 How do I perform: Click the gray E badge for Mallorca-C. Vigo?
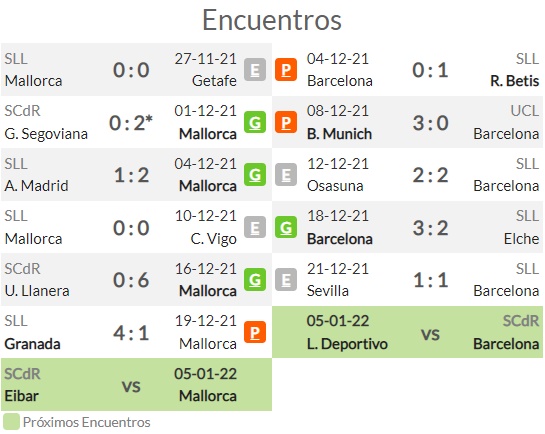coord(255,227)
